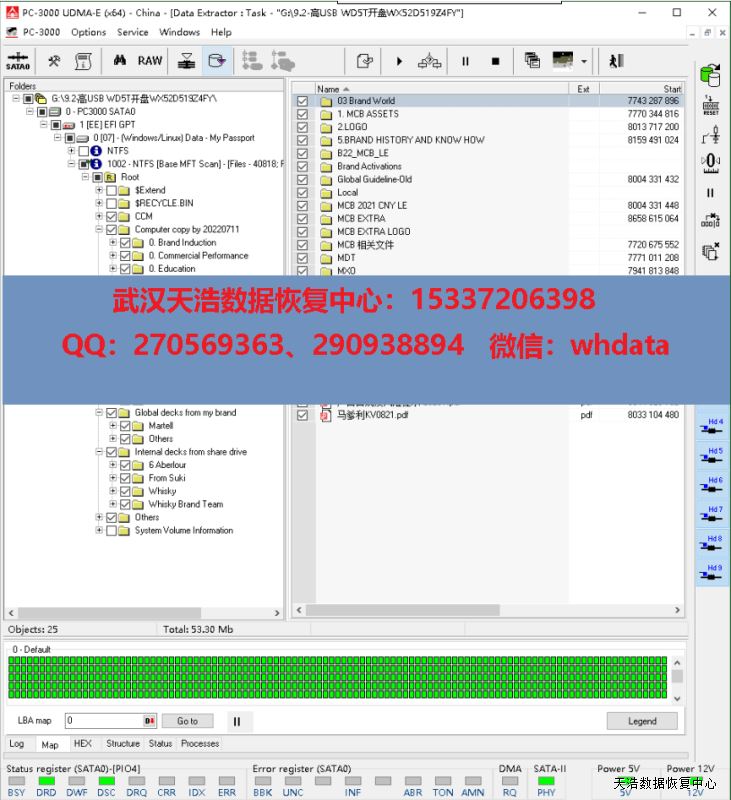Open the Service menu
Screen dimensions: 731x800
click(x=132, y=32)
